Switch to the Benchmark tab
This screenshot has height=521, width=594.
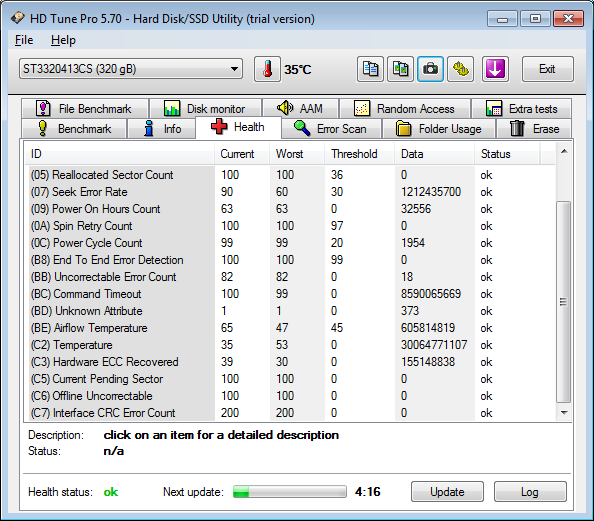74,129
